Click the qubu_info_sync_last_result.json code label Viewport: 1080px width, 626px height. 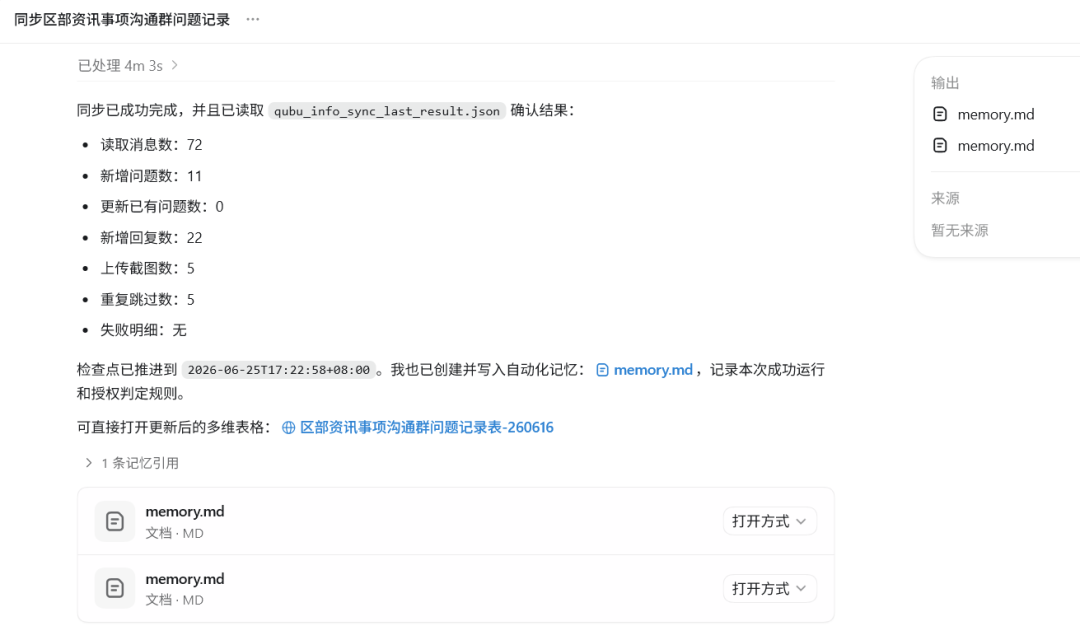pos(386,111)
